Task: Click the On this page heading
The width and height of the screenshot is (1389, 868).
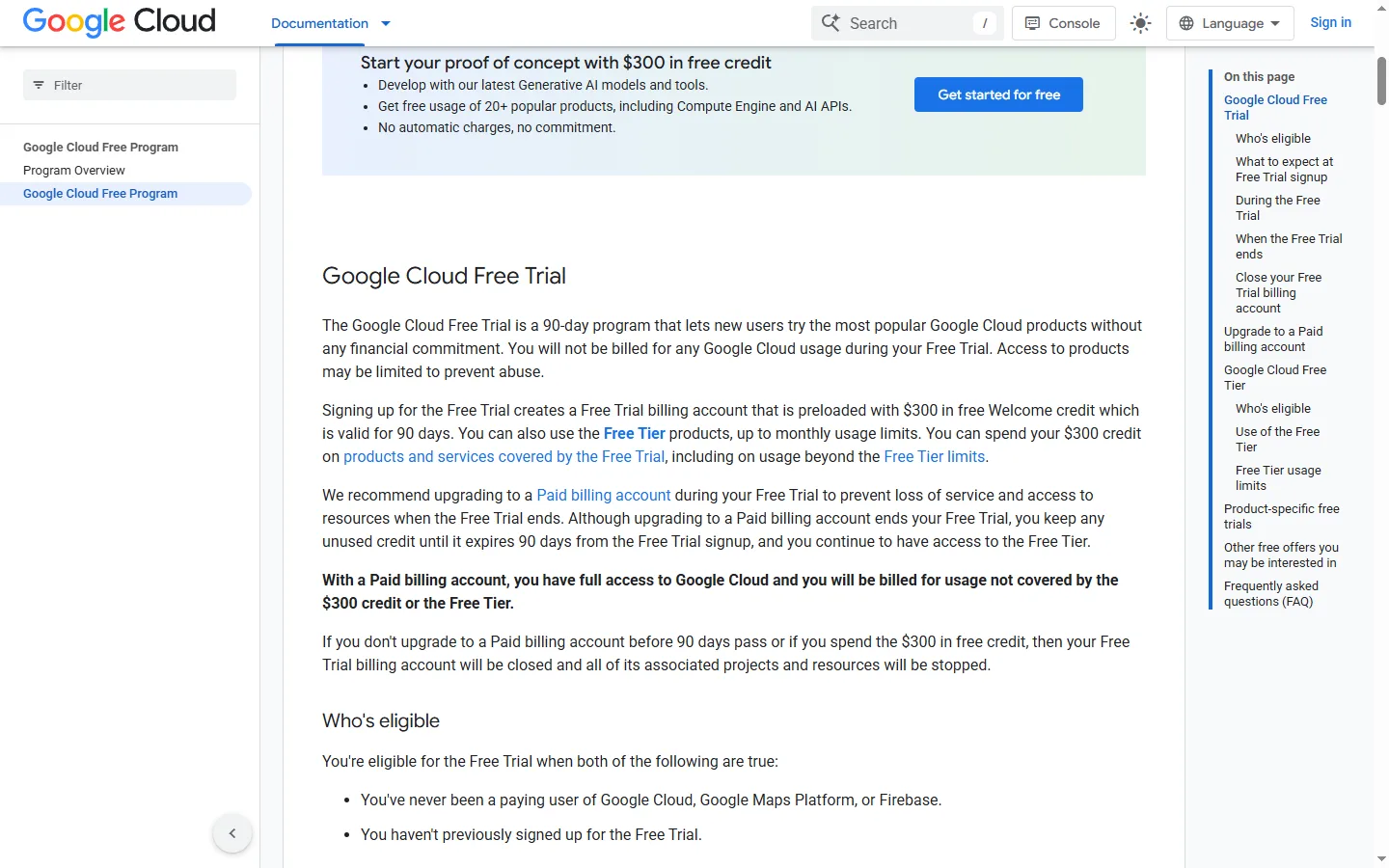Action: click(1260, 77)
